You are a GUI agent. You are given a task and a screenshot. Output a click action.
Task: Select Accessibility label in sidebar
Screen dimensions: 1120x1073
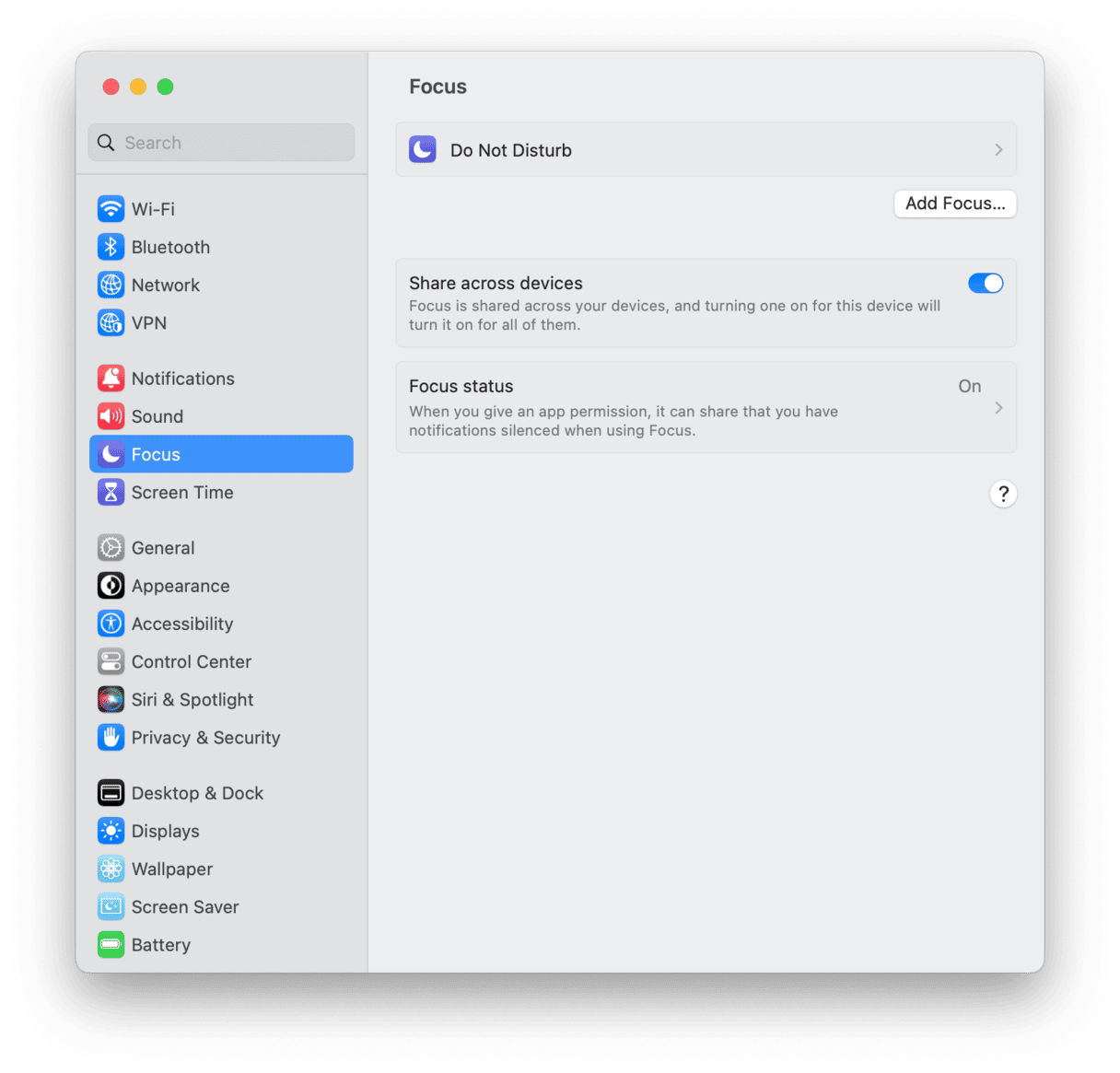[182, 624]
